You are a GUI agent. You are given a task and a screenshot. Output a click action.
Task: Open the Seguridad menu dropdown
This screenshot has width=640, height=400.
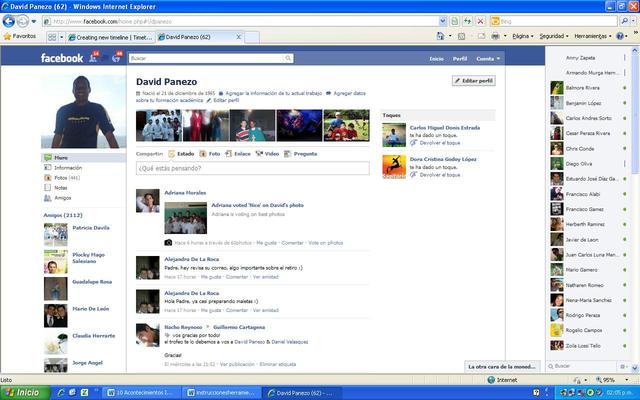(554, 36)
